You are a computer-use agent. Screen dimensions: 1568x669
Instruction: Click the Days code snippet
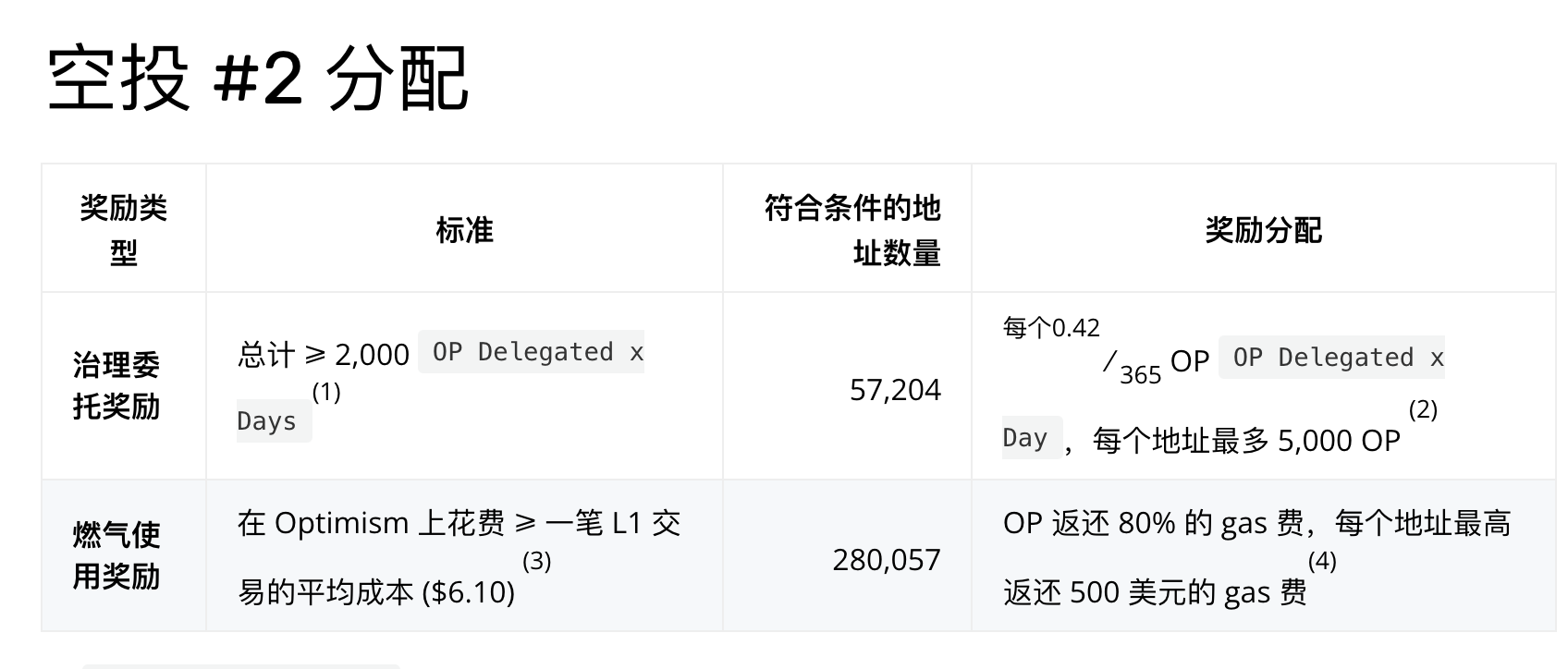[x=274, y=421]
